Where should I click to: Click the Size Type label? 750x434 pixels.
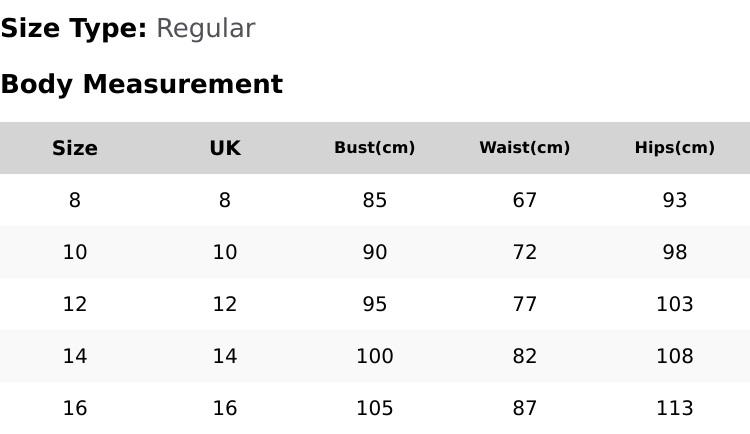click(74, 28)
